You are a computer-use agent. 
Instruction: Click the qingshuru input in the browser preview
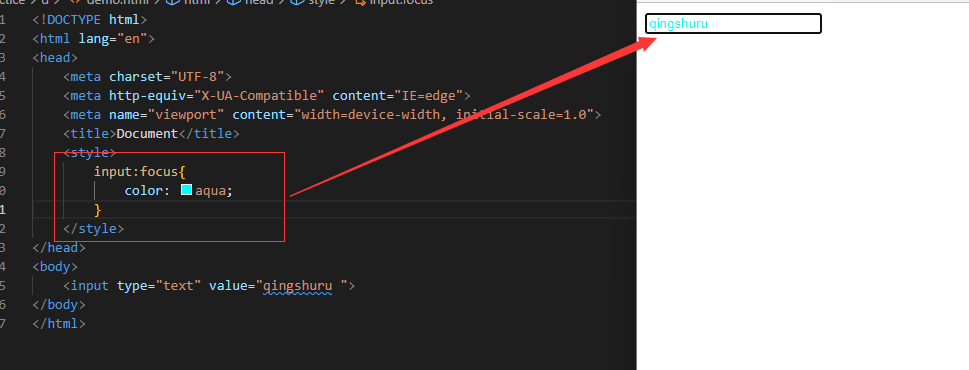point(733,23)
